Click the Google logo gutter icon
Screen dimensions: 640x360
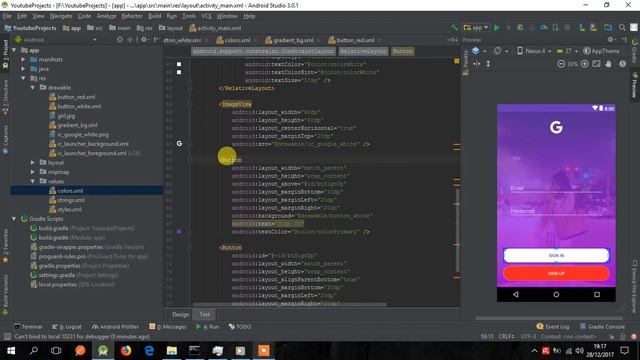pyautogui.click(x=179, y=144)
